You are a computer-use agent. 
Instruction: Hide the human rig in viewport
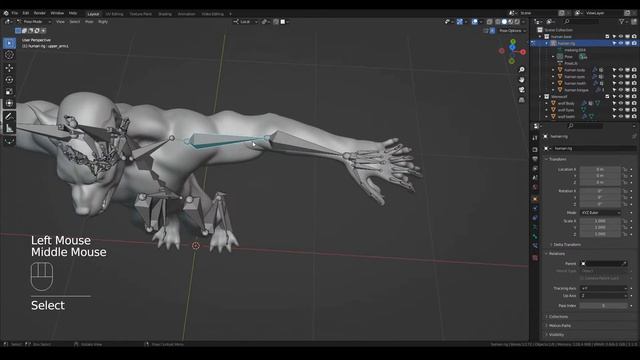621,43
